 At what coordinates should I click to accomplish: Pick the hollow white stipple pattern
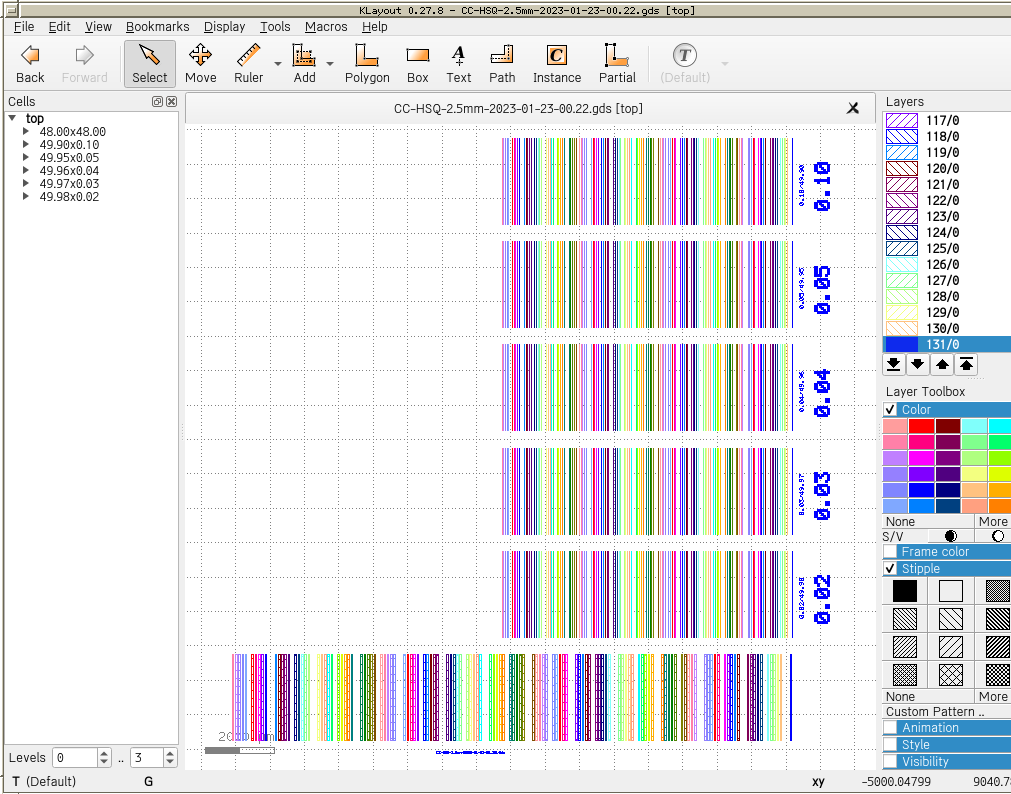[x=951, y=591]
